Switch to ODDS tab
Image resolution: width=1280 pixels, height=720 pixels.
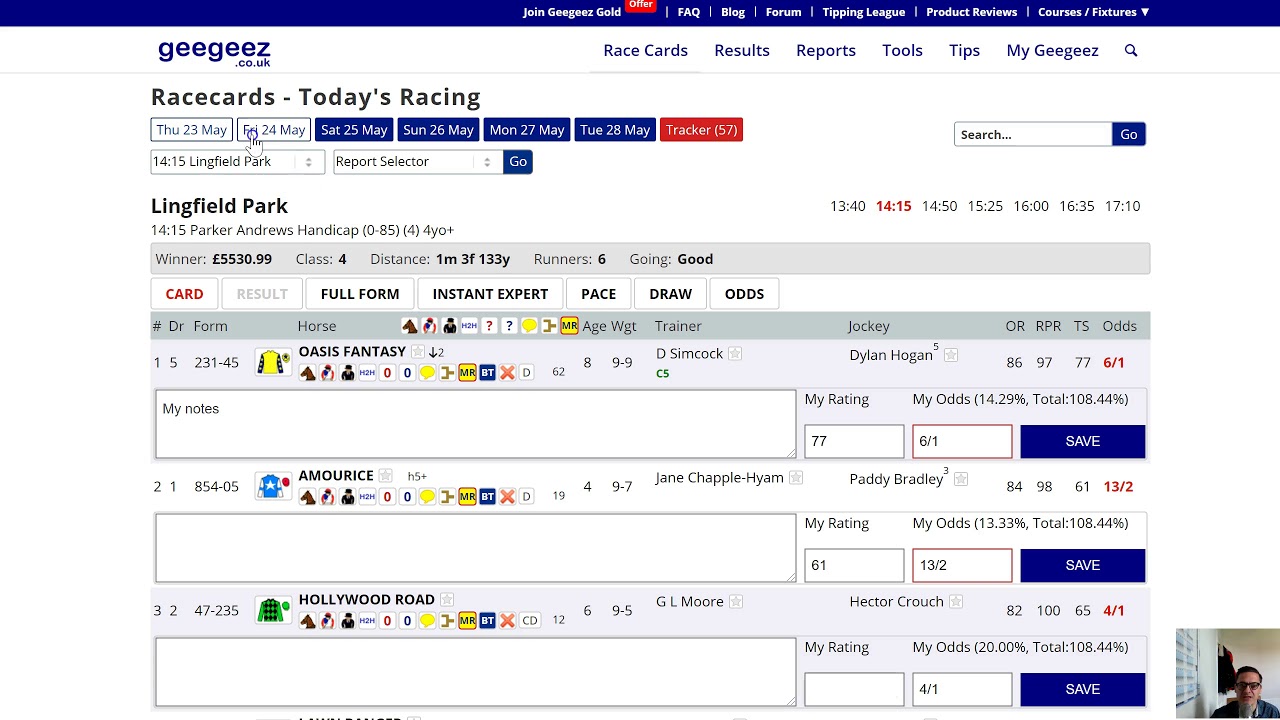744,294
